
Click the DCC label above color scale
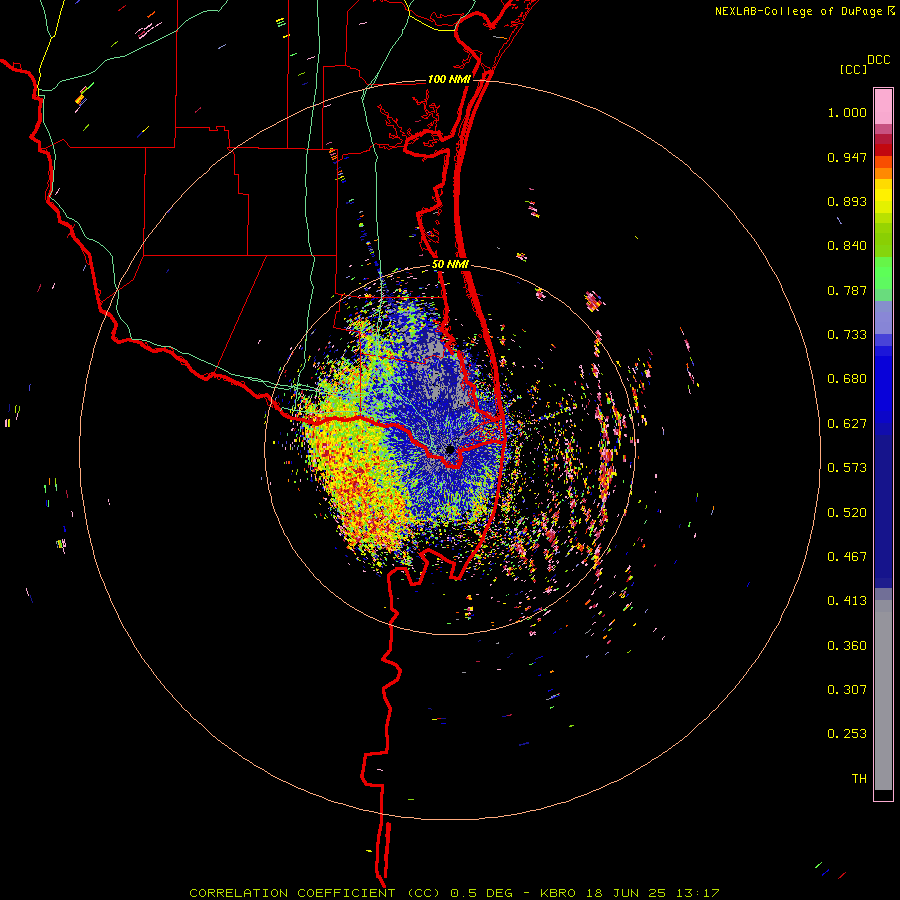tap(878, 60)
